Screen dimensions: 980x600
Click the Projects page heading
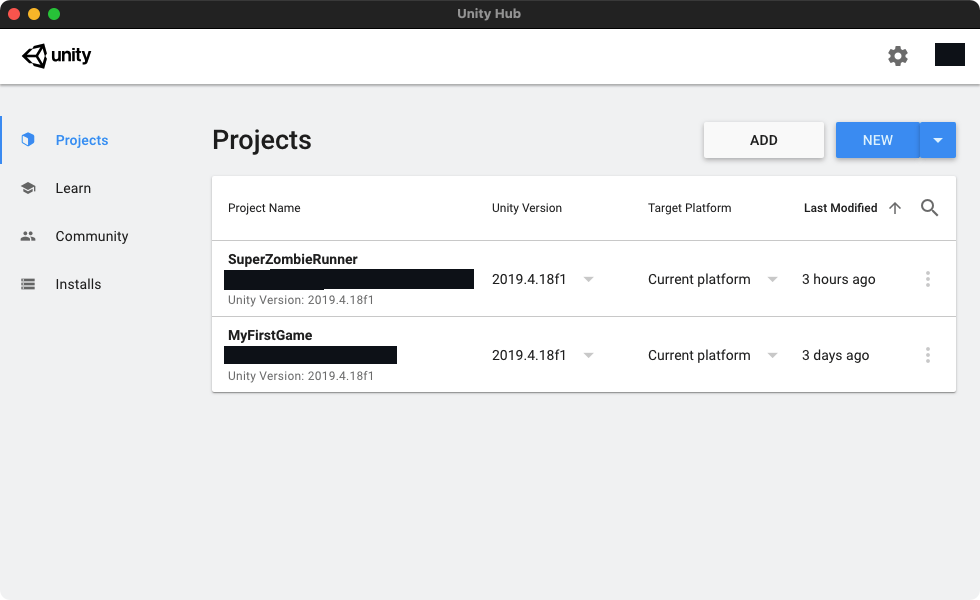262,140
